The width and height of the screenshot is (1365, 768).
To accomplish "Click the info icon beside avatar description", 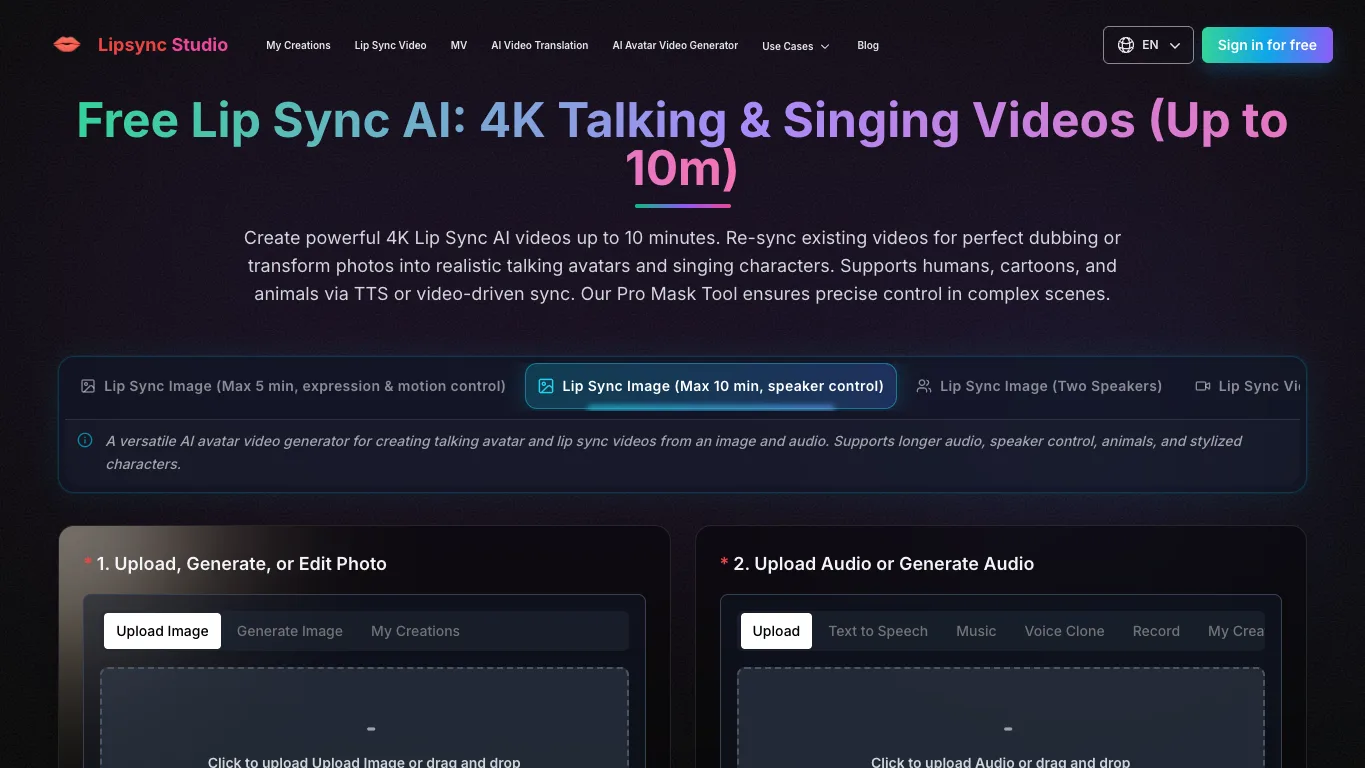I will [x=85, y=440].
